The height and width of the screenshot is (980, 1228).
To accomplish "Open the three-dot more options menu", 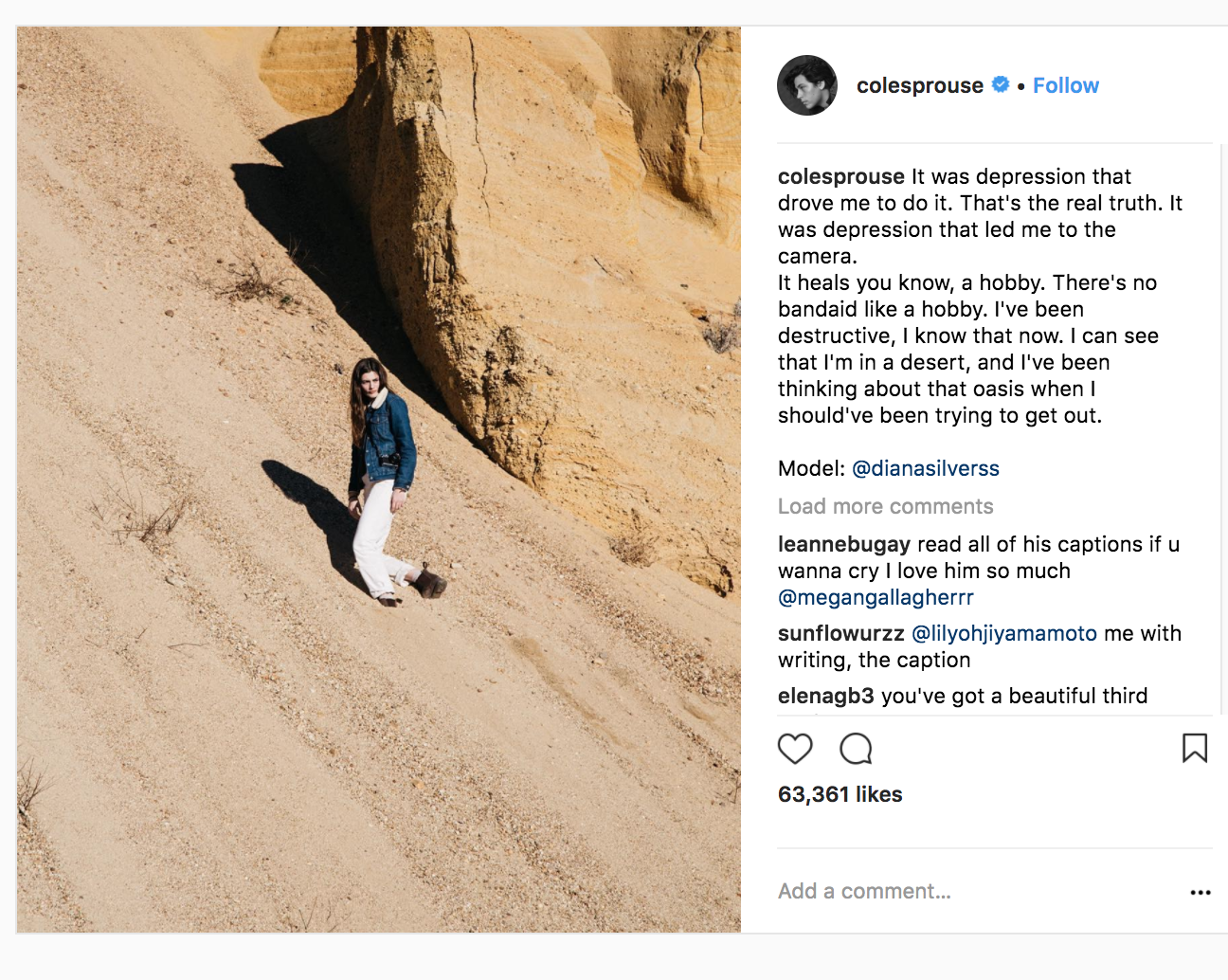I will tap(1201, 892).
